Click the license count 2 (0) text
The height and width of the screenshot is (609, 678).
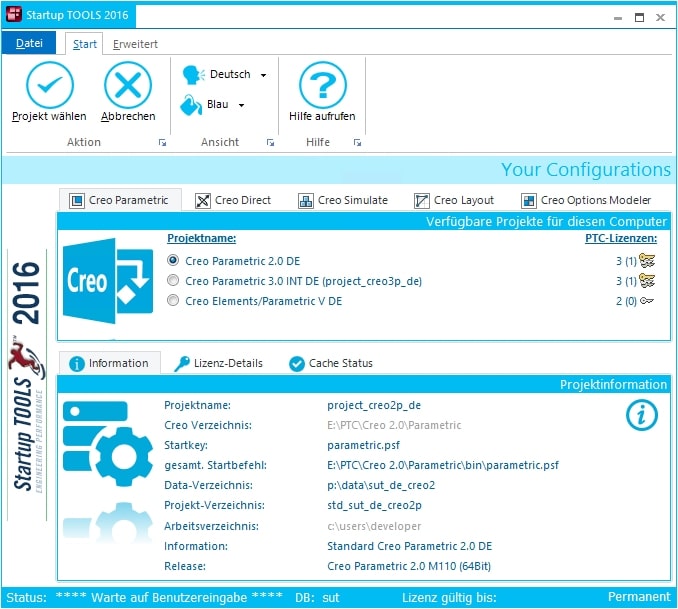(627, 301)
